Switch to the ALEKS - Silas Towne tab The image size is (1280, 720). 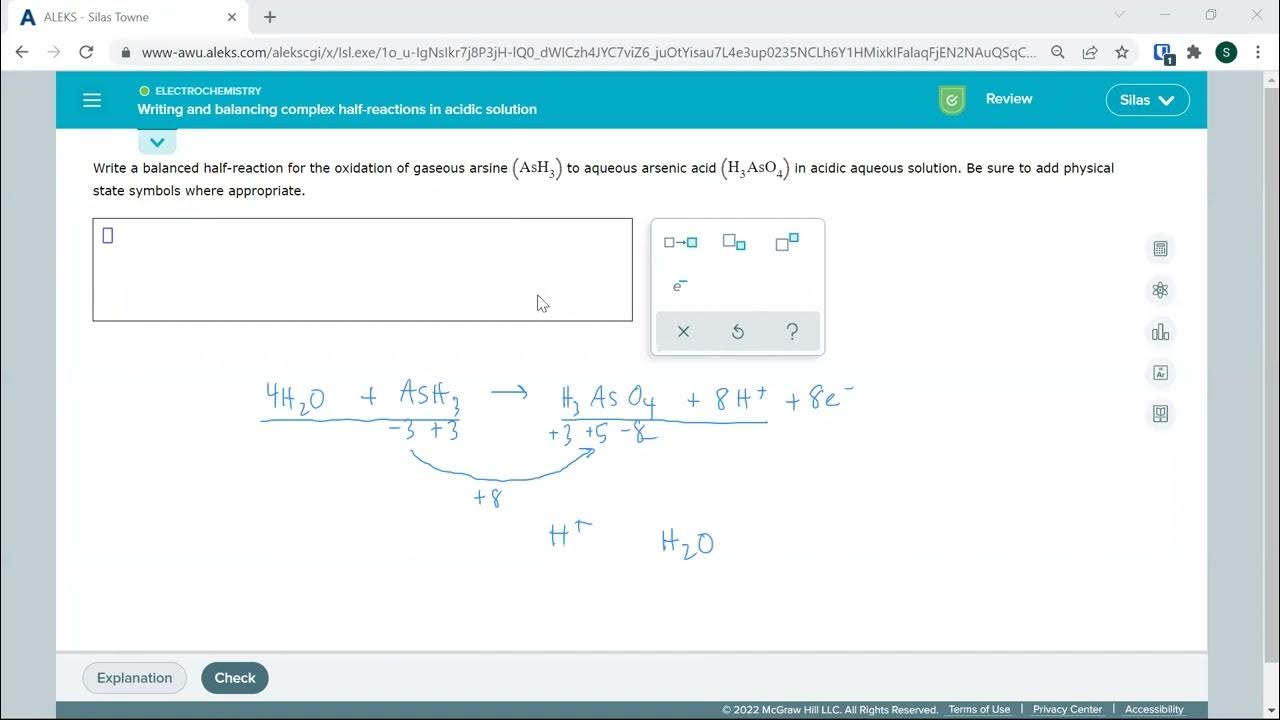126,17
